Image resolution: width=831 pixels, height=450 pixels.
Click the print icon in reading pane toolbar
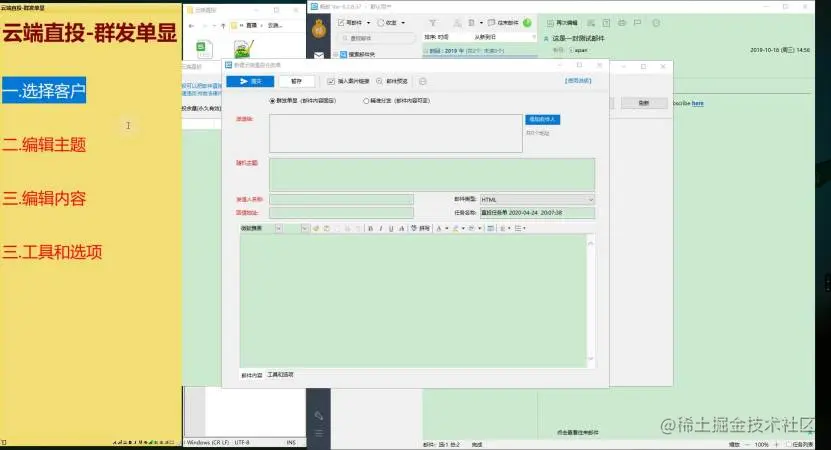pos(622,23)
